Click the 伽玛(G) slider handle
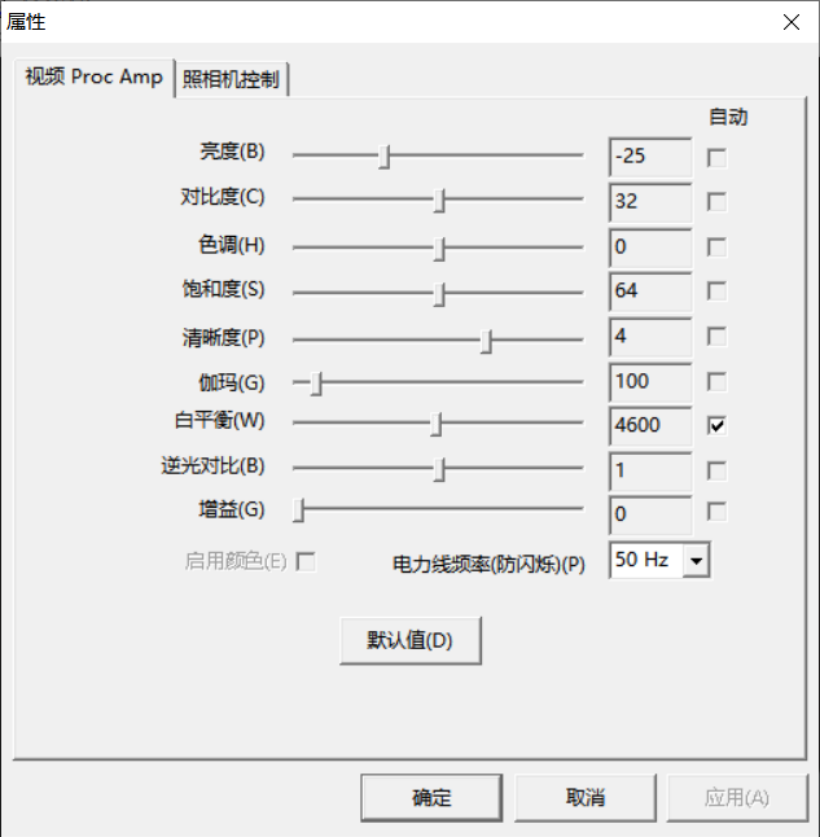This screenshot has height=837, width=820. click(x=316, y=383)
